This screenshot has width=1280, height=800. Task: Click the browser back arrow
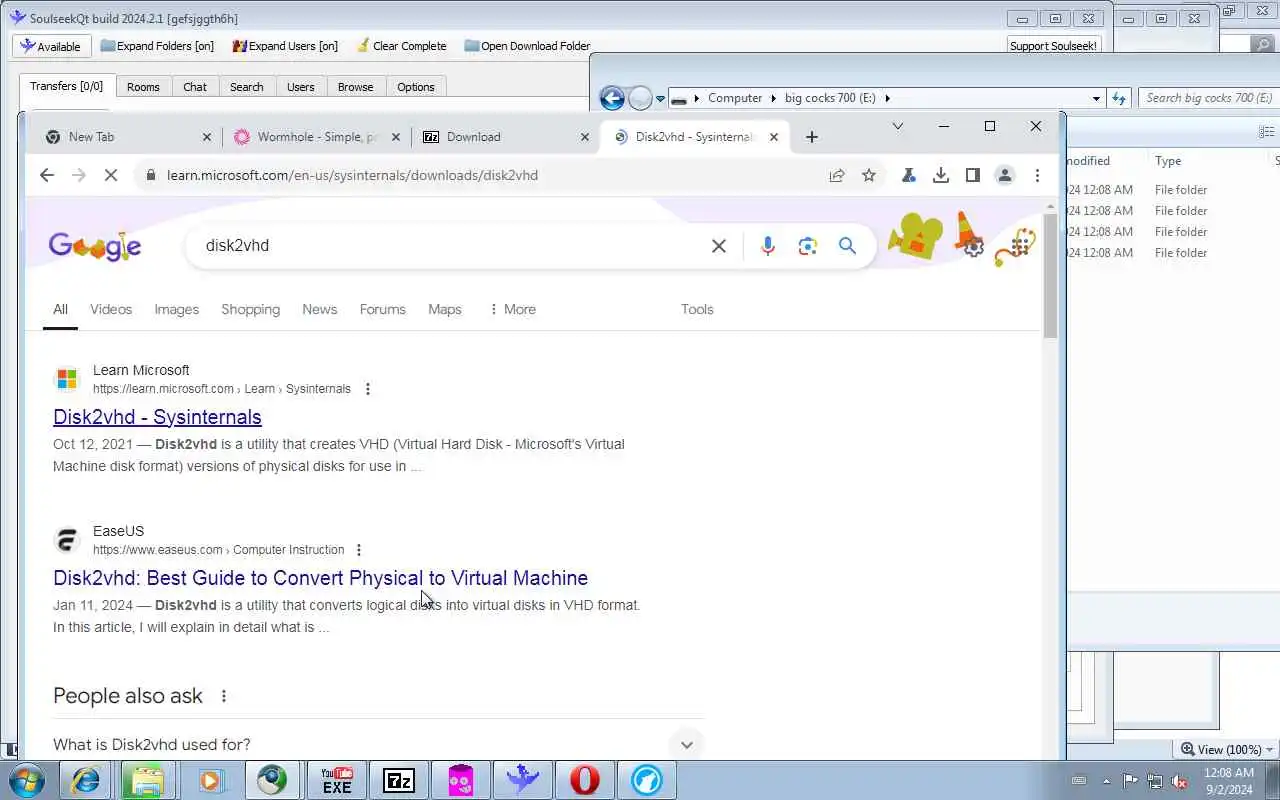tap(46, 175)
